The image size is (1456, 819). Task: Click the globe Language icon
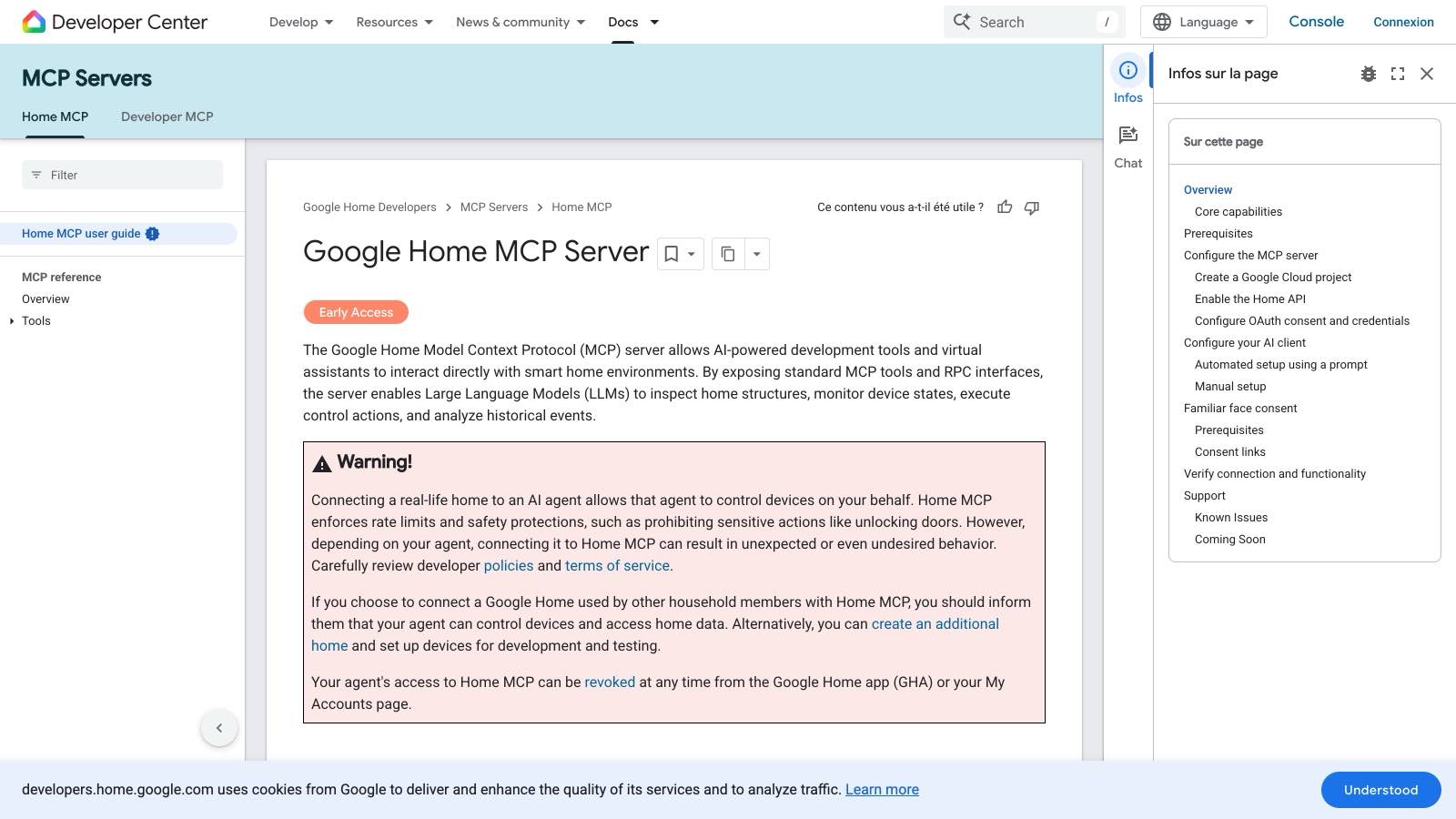tap(1162, 22)
